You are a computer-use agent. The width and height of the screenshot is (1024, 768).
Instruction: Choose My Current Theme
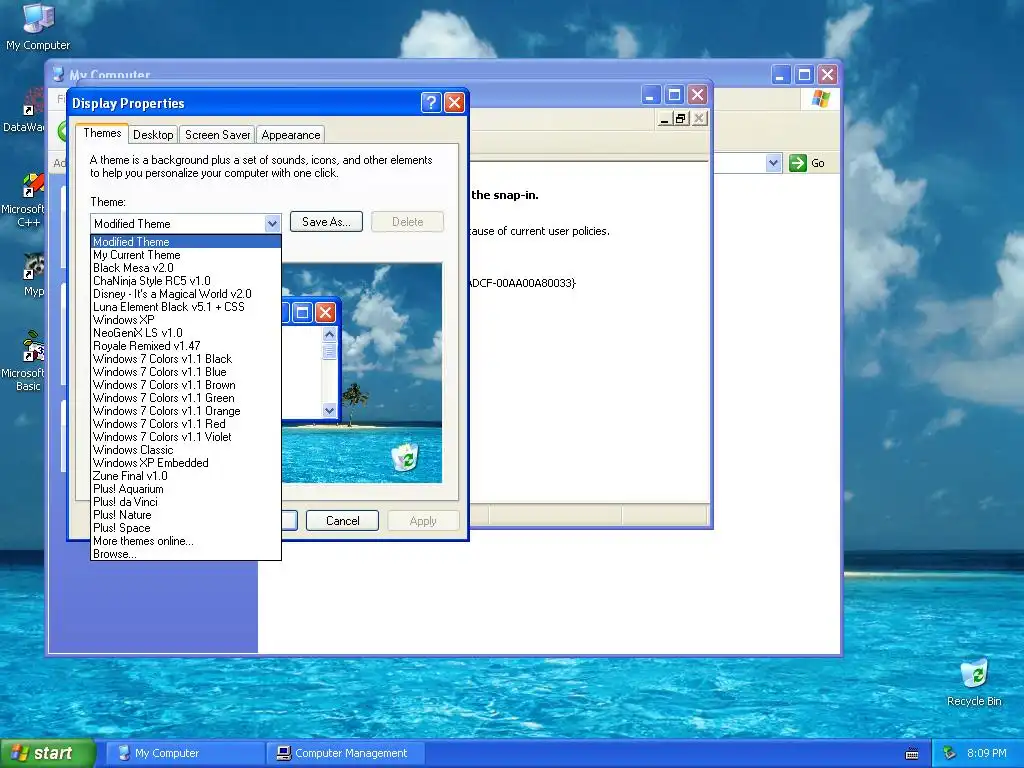tap(185, 255)
